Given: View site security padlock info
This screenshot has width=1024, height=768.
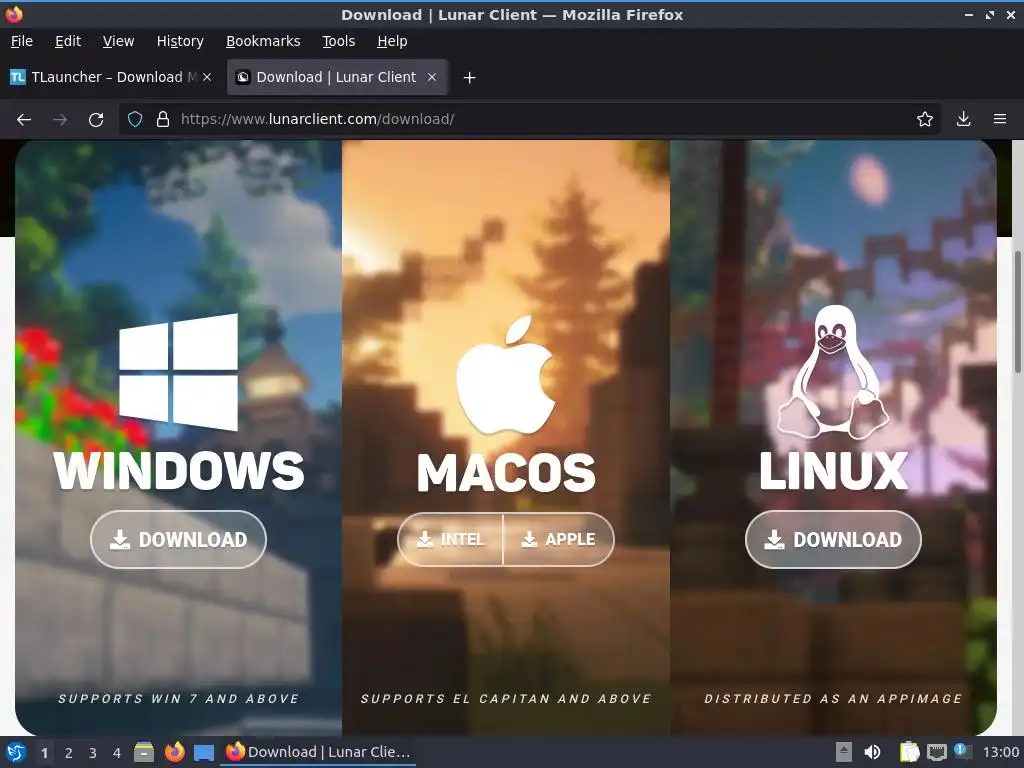Looking at the screenshot, I should point(163,120).
